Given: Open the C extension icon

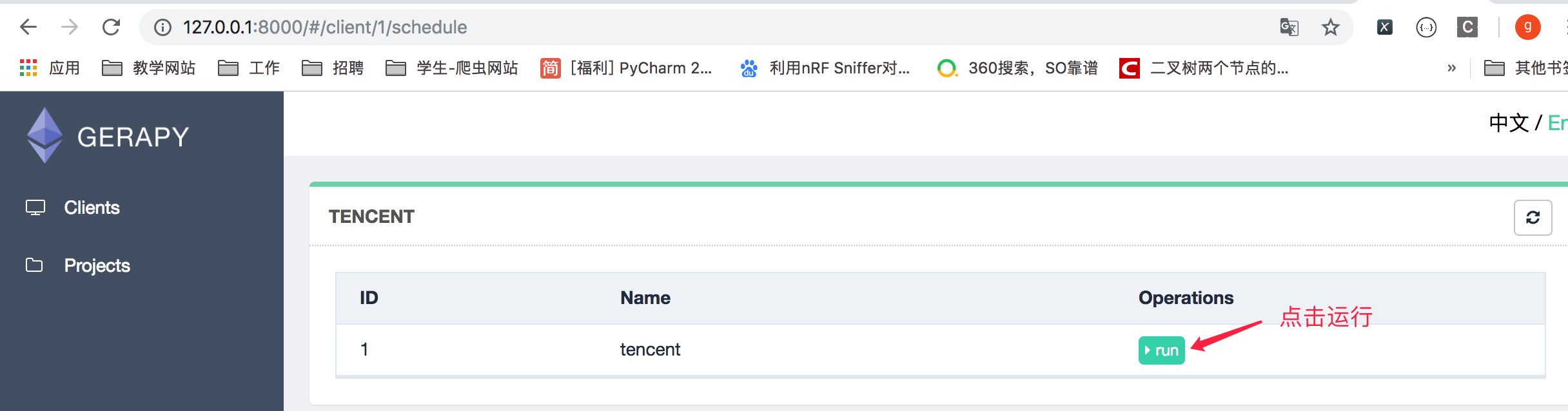Looking at the screenshot, I should click(x=1467, y=27).
